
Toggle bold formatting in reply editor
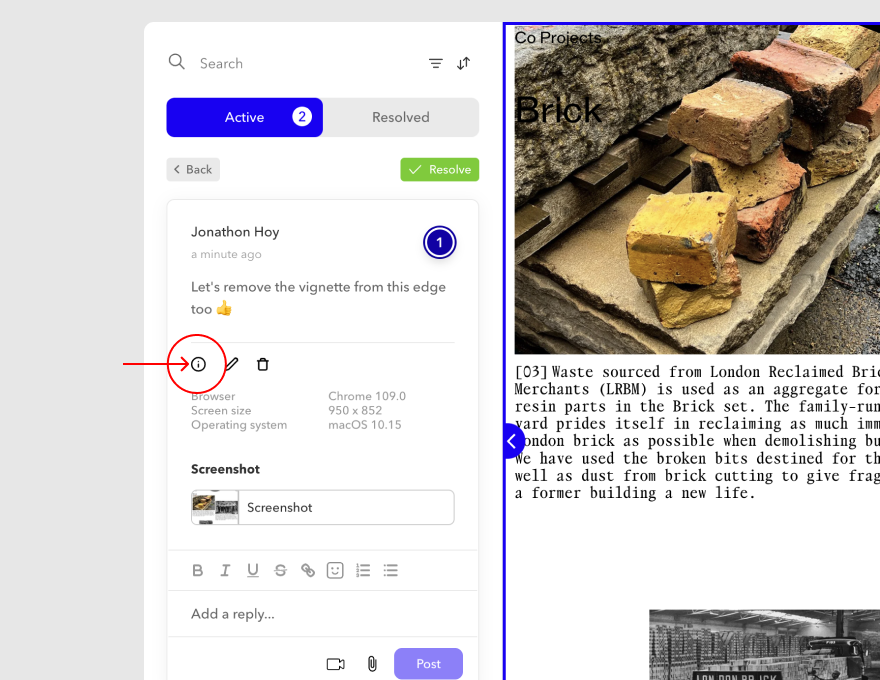click(198, 570)
